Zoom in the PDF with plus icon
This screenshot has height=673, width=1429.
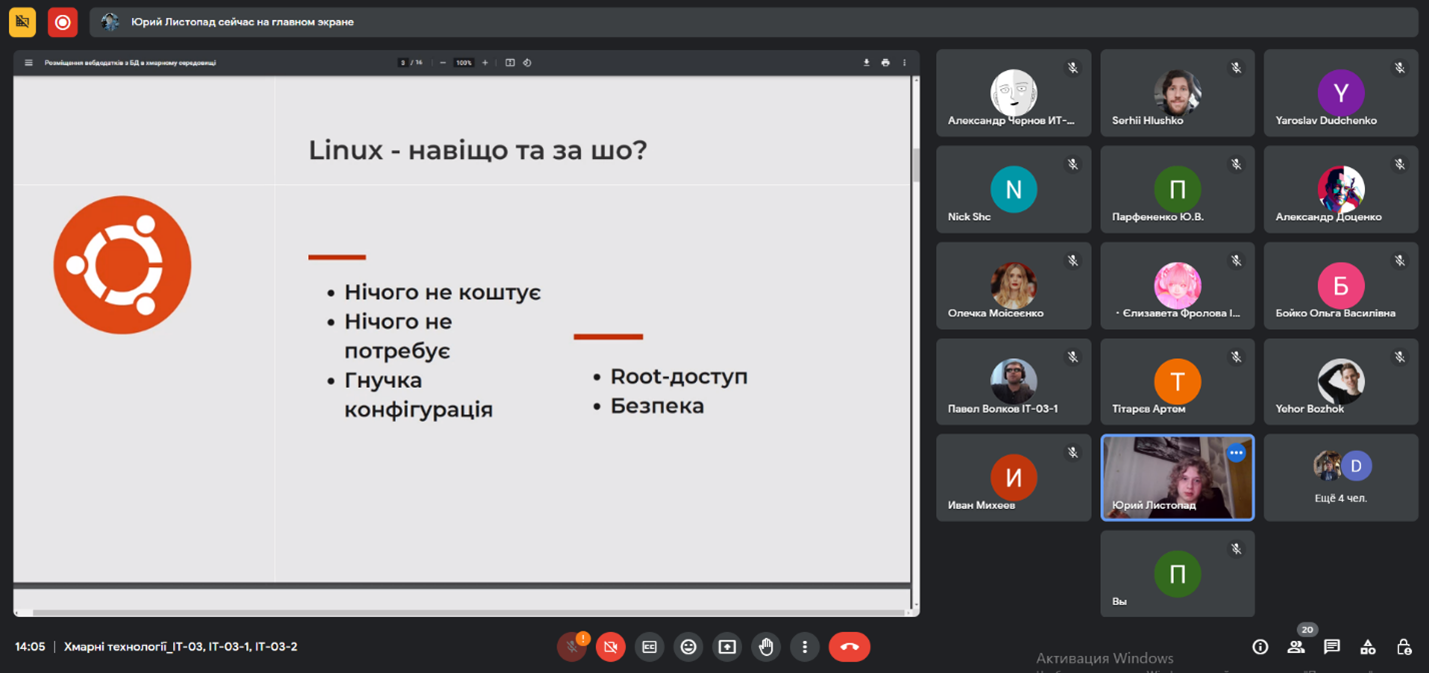(x=485, y=63)
